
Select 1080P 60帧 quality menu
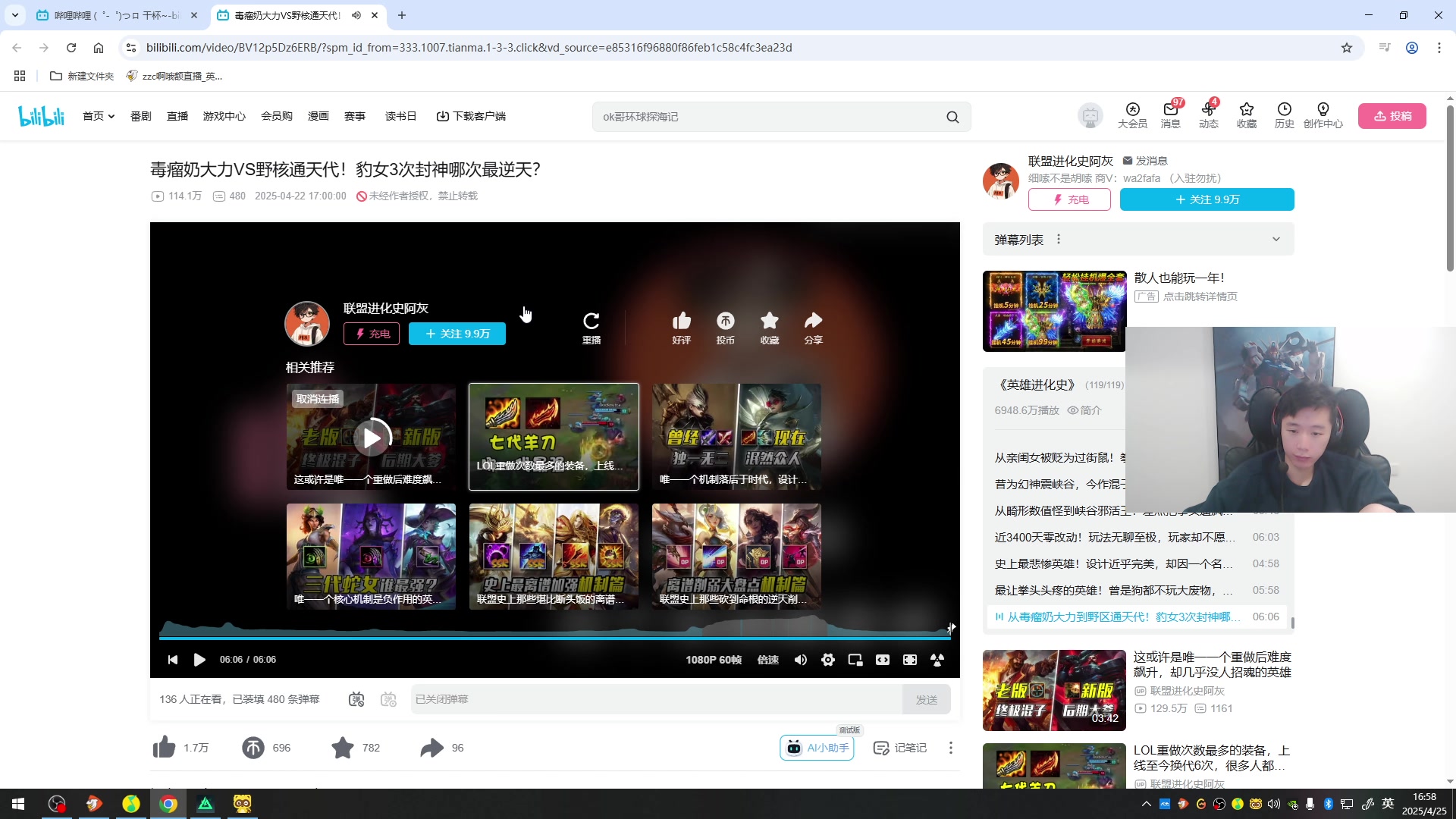[714, 660]
